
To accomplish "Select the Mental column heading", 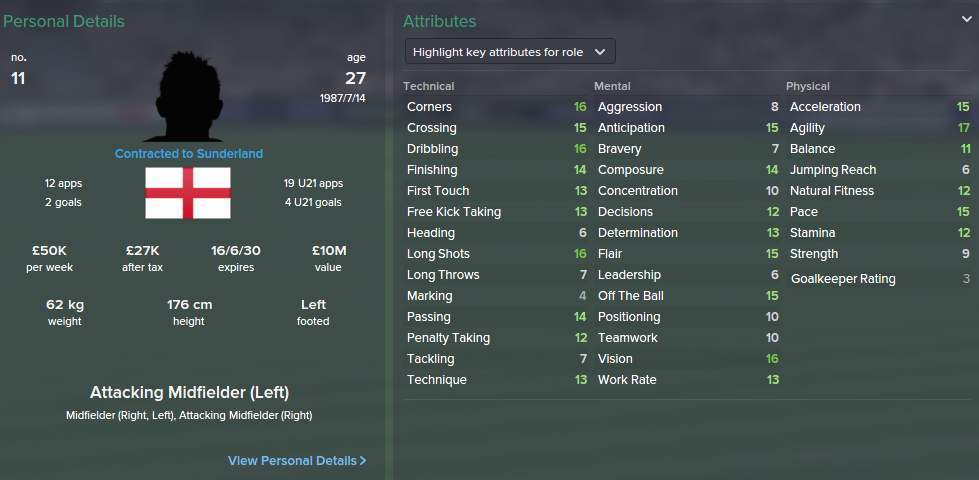I will [x=612, y=86].
